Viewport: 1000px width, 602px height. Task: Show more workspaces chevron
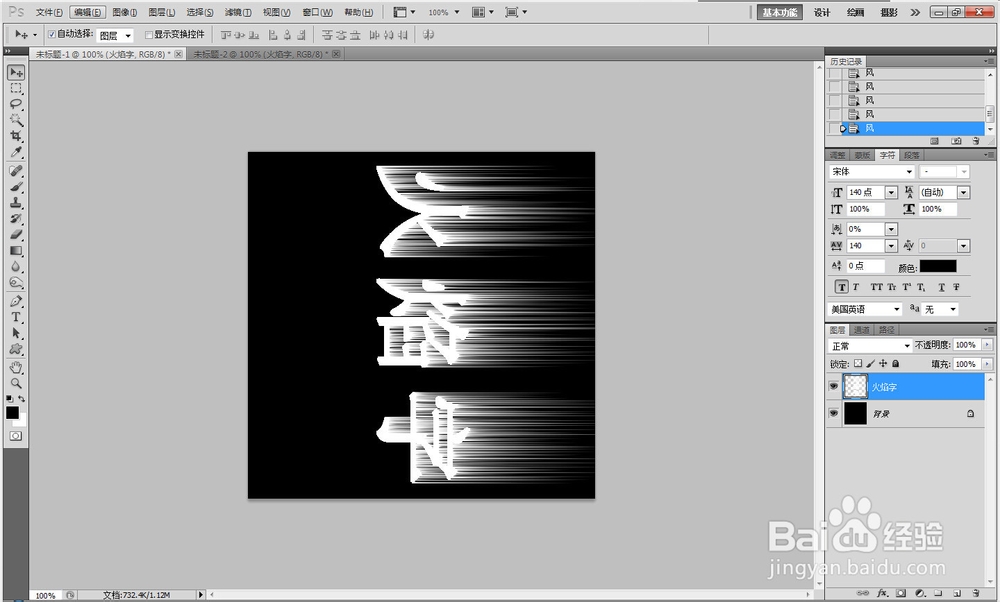(x=915, y=12)
